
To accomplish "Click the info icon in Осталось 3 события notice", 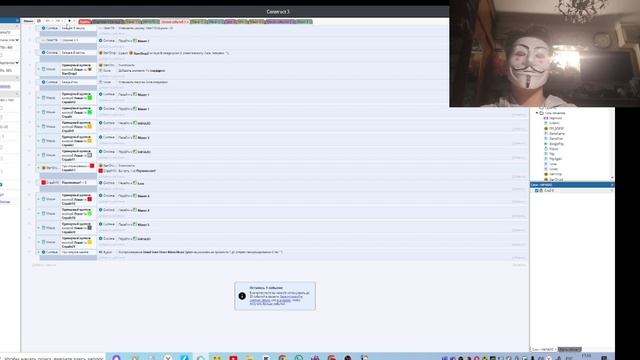I will pos(242,296).
